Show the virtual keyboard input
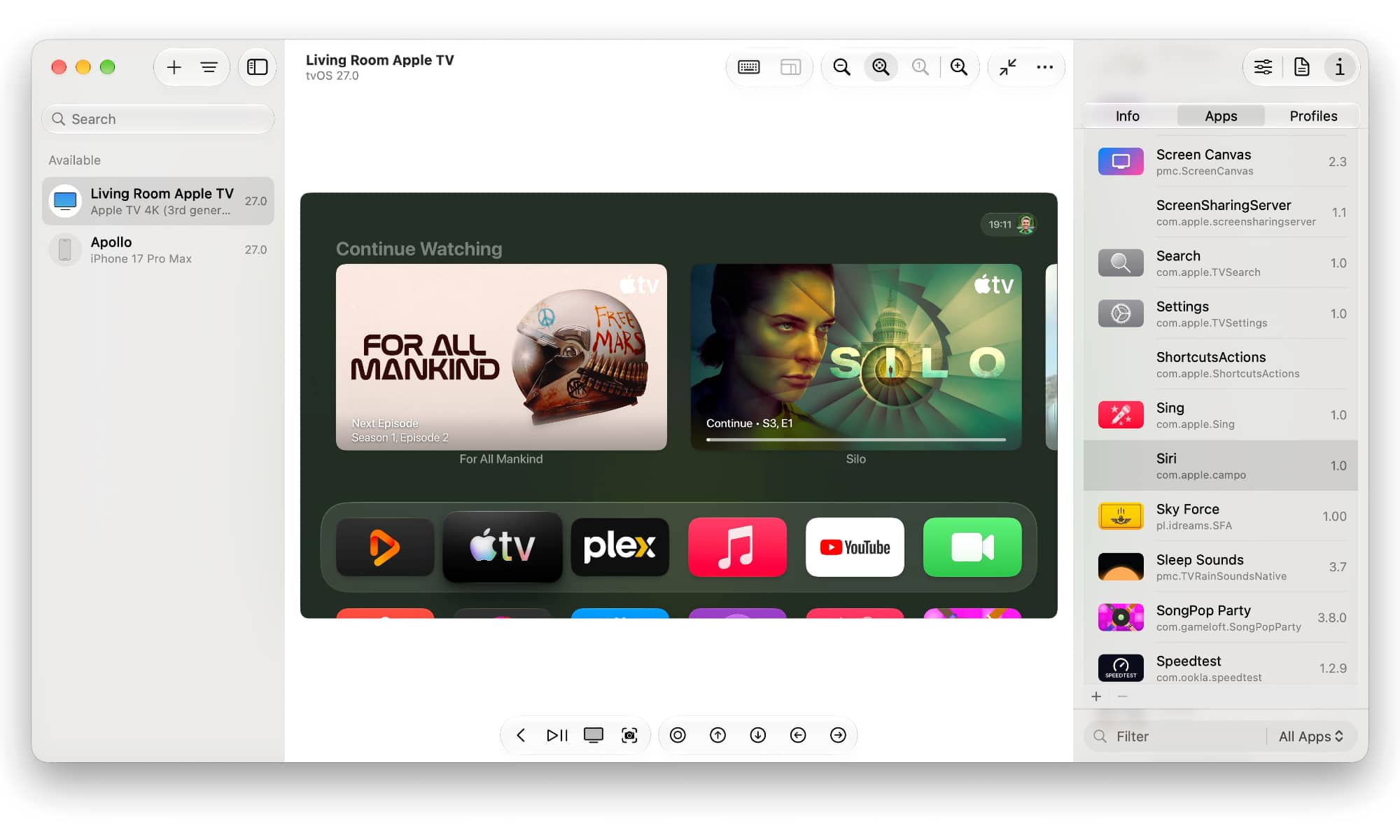 748,67
